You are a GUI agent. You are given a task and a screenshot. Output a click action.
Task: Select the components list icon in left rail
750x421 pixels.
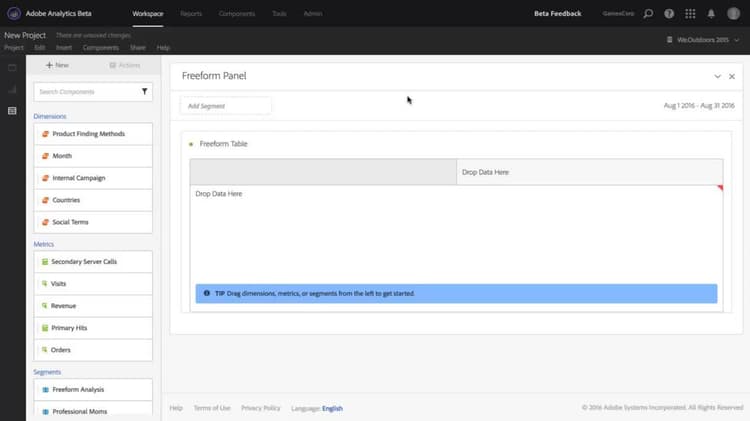[x=12, y=111]
